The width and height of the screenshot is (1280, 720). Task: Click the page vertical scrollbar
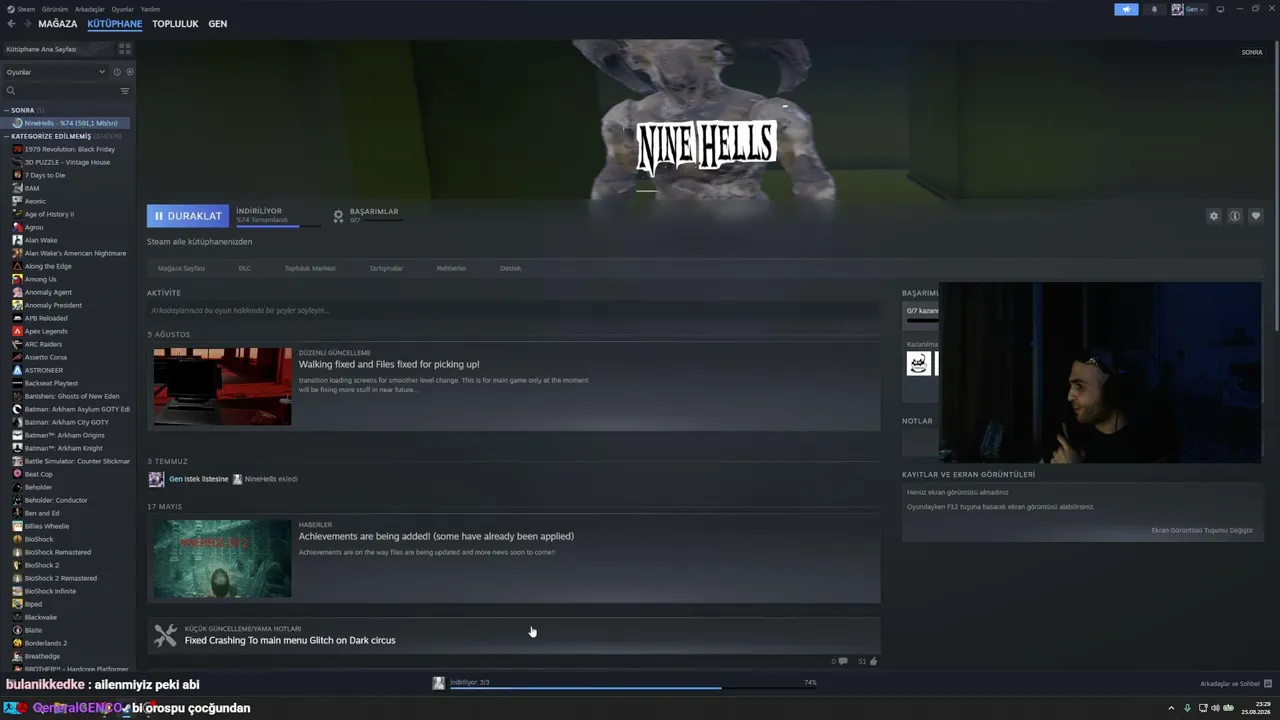[1276, 185]
